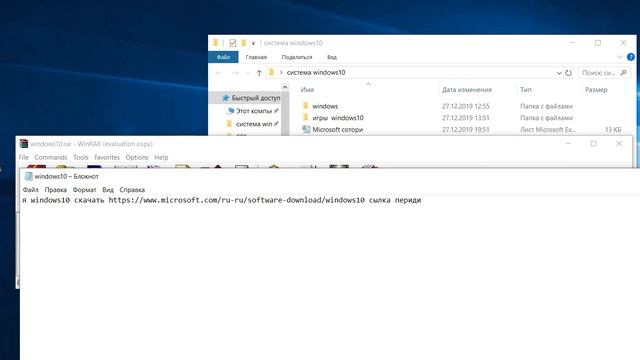Click the Notepad icon in the windows10 title bar
640x360 pixels.
(29, 176)
